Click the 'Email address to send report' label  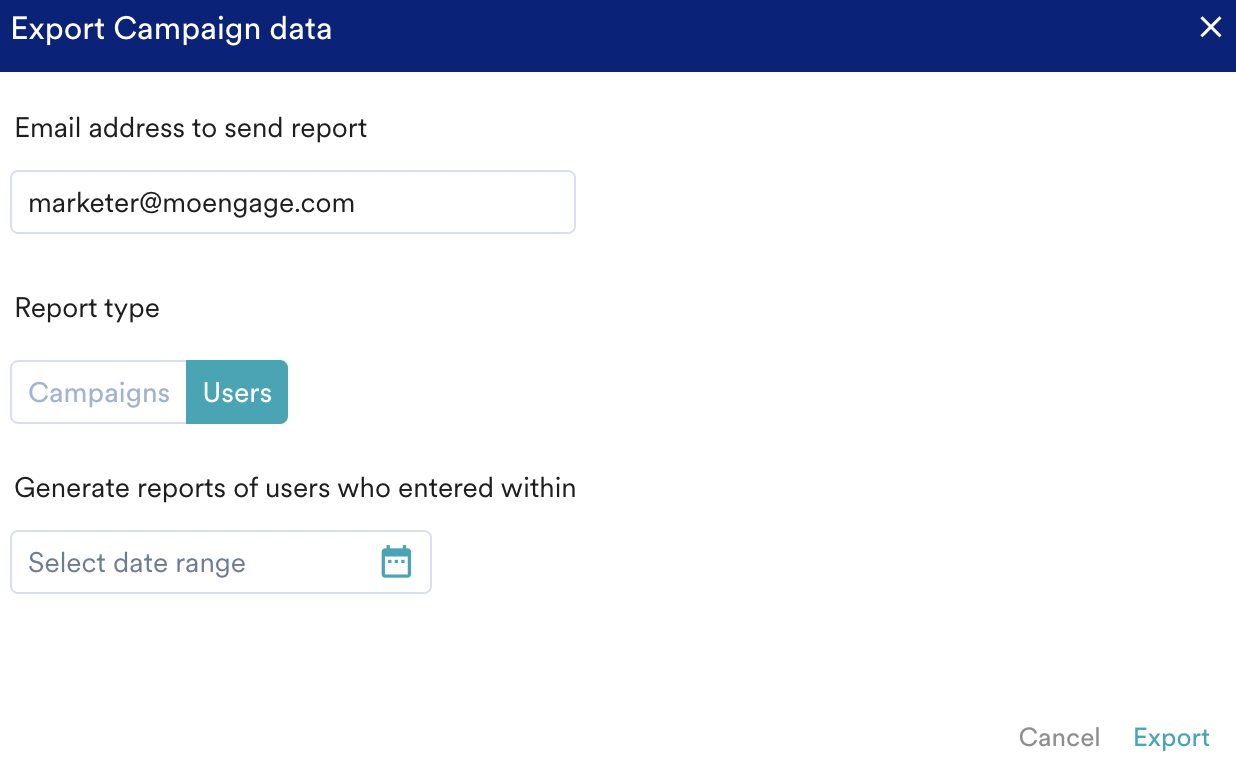[x=191, y=128]
